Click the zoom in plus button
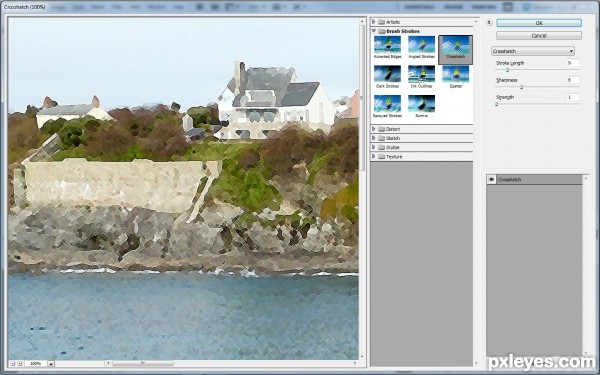The height and width of the screenshot is (375, 600). click(20, 363)
